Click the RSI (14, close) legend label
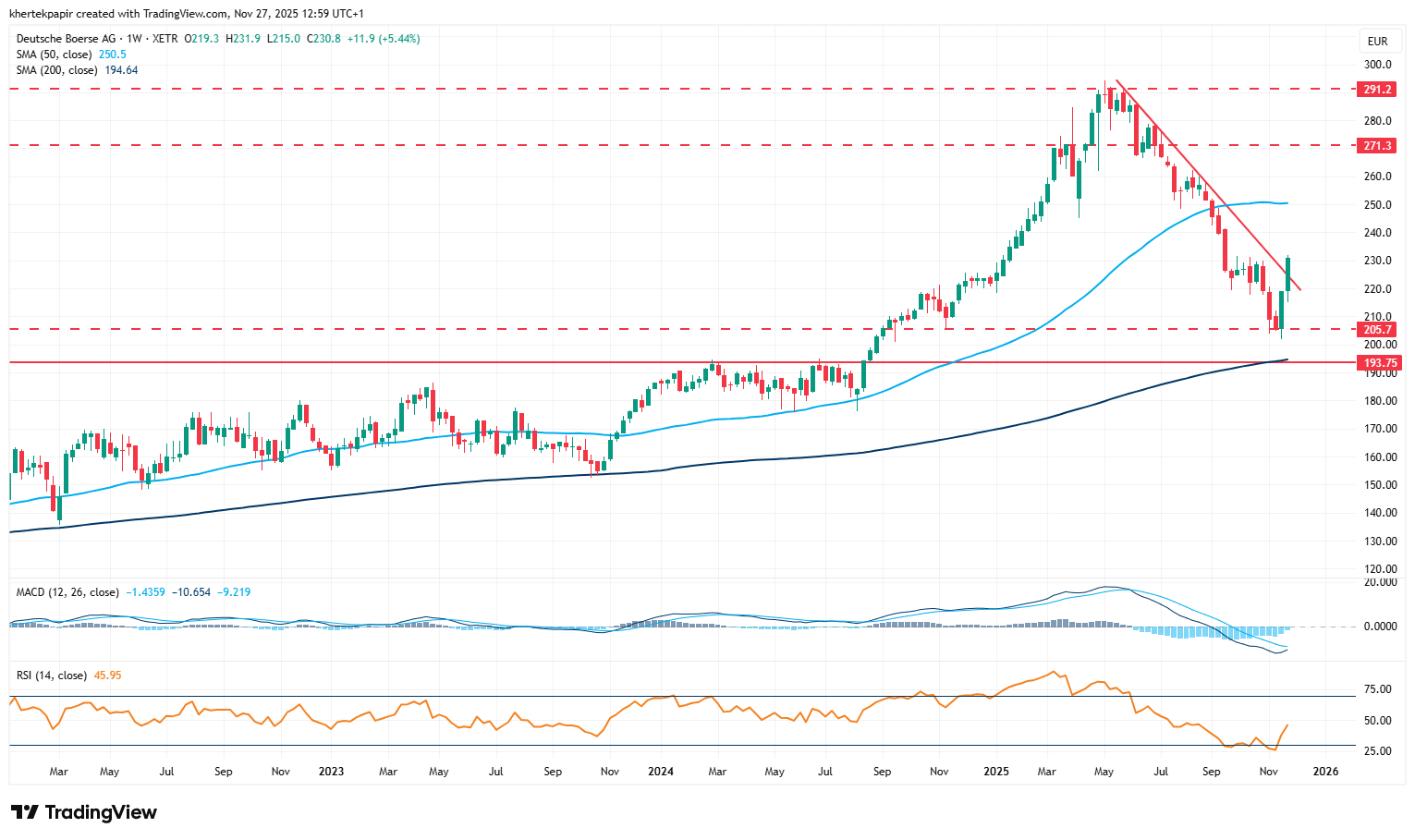Image resolution: width=1415 pixels, height=840 pixels. coord(52,676)
